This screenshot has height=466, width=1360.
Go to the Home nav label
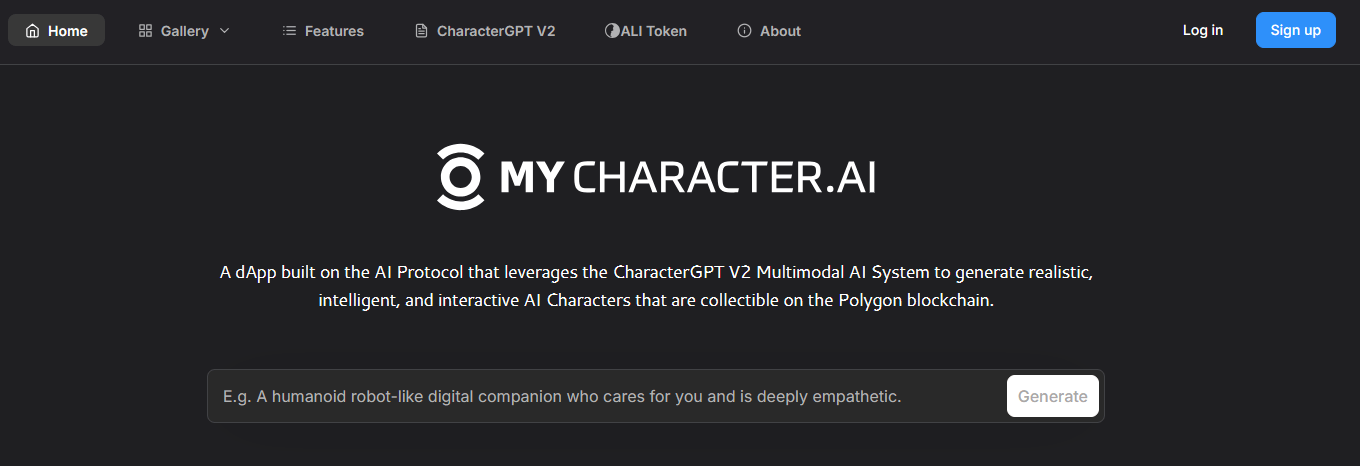[68, 31]
